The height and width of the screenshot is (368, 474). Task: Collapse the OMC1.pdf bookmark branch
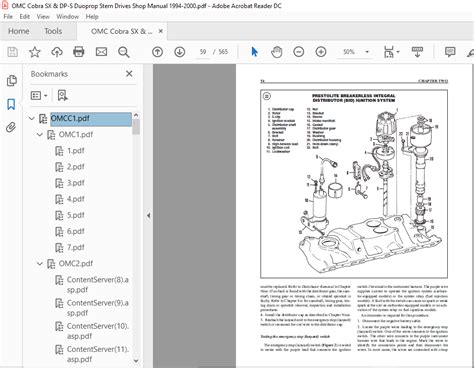pos(40,135)
